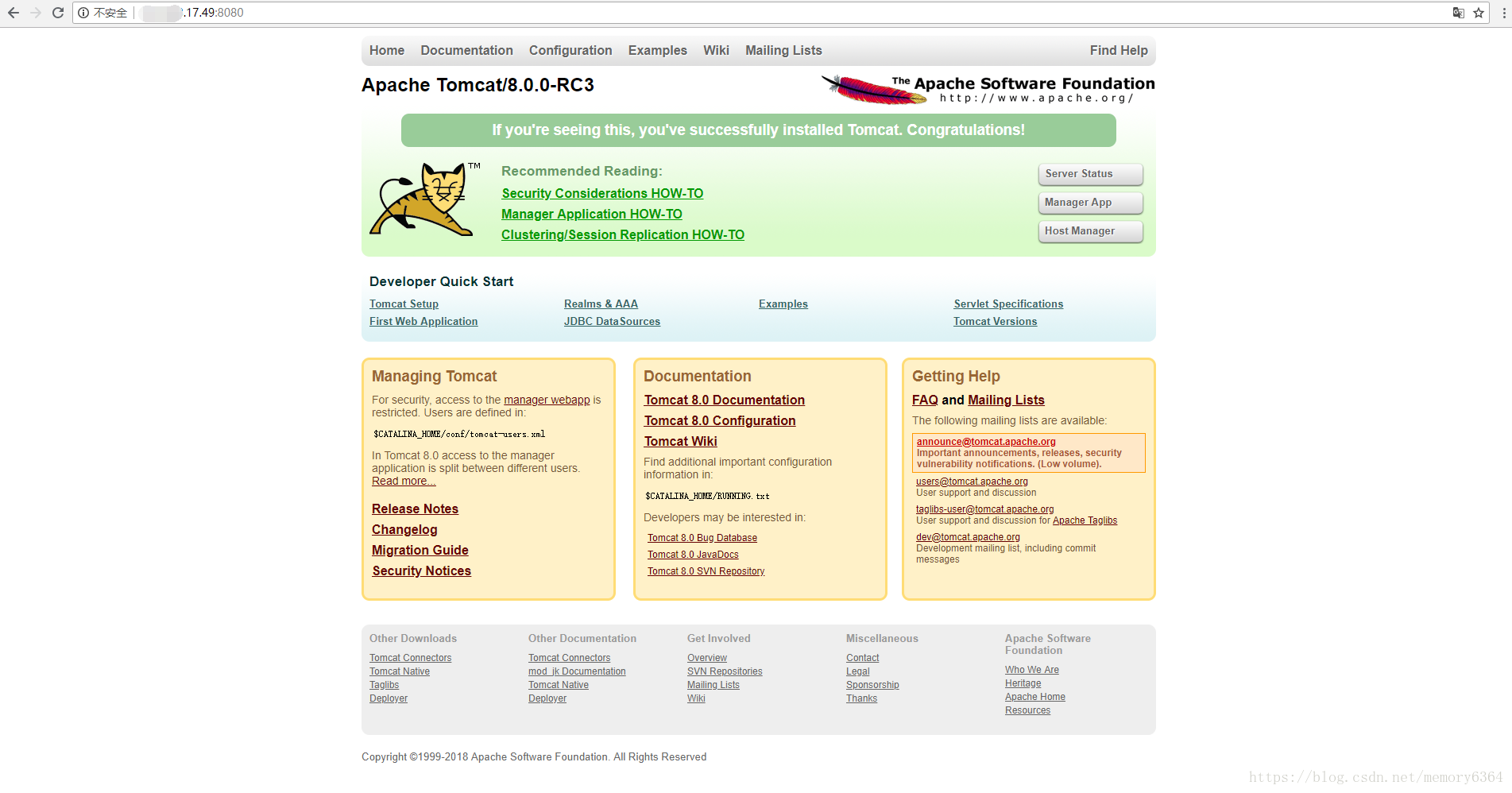The image size is (1512, 793).
Task: Open Changelog link
Action: tap(404, 530)
